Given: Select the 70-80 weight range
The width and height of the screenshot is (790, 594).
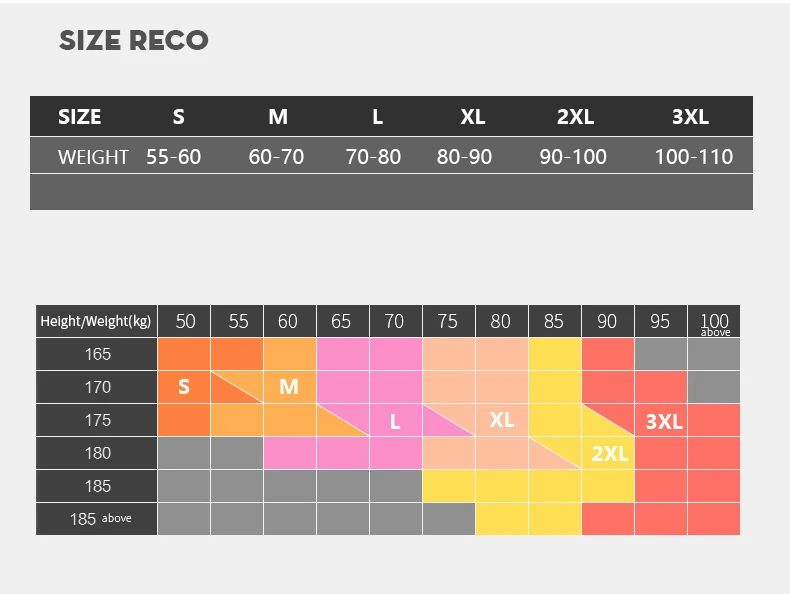Looking at the screenshot, I should [373, 157].
